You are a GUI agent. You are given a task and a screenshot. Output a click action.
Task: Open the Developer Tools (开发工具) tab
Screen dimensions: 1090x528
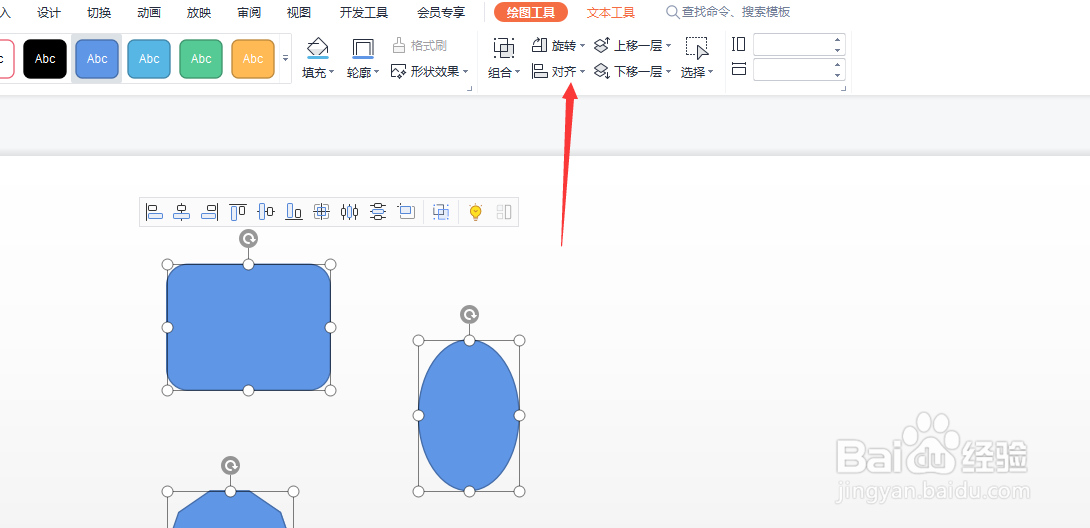point(364,13)
